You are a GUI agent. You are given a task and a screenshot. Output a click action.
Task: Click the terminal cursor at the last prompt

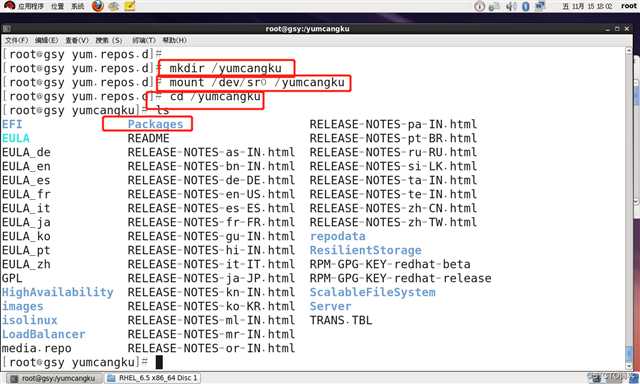(159, 362)
